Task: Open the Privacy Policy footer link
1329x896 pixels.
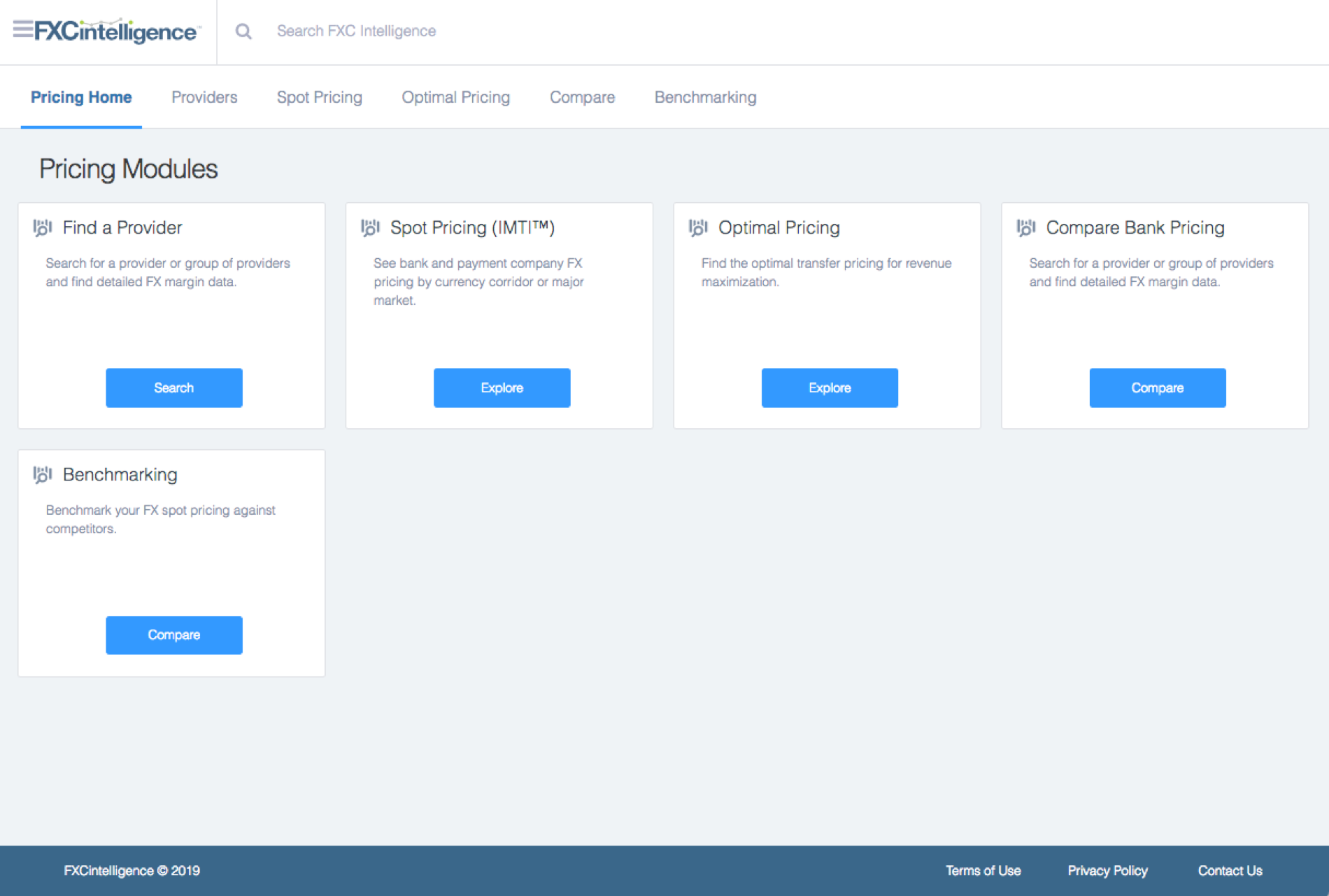Action: tap(1107, 871)
